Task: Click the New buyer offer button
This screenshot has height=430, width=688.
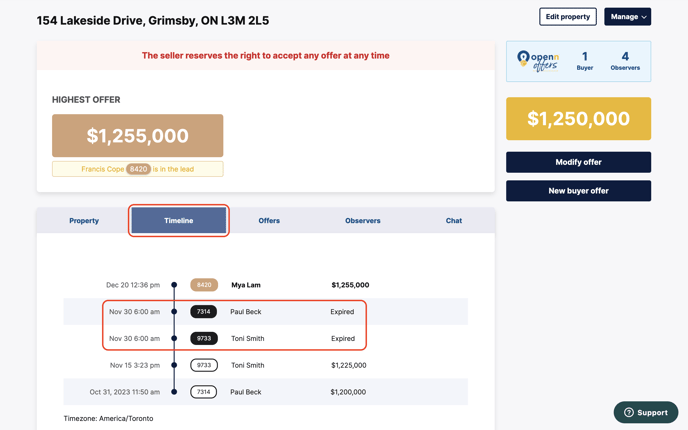Action: (x=578, y=190)
